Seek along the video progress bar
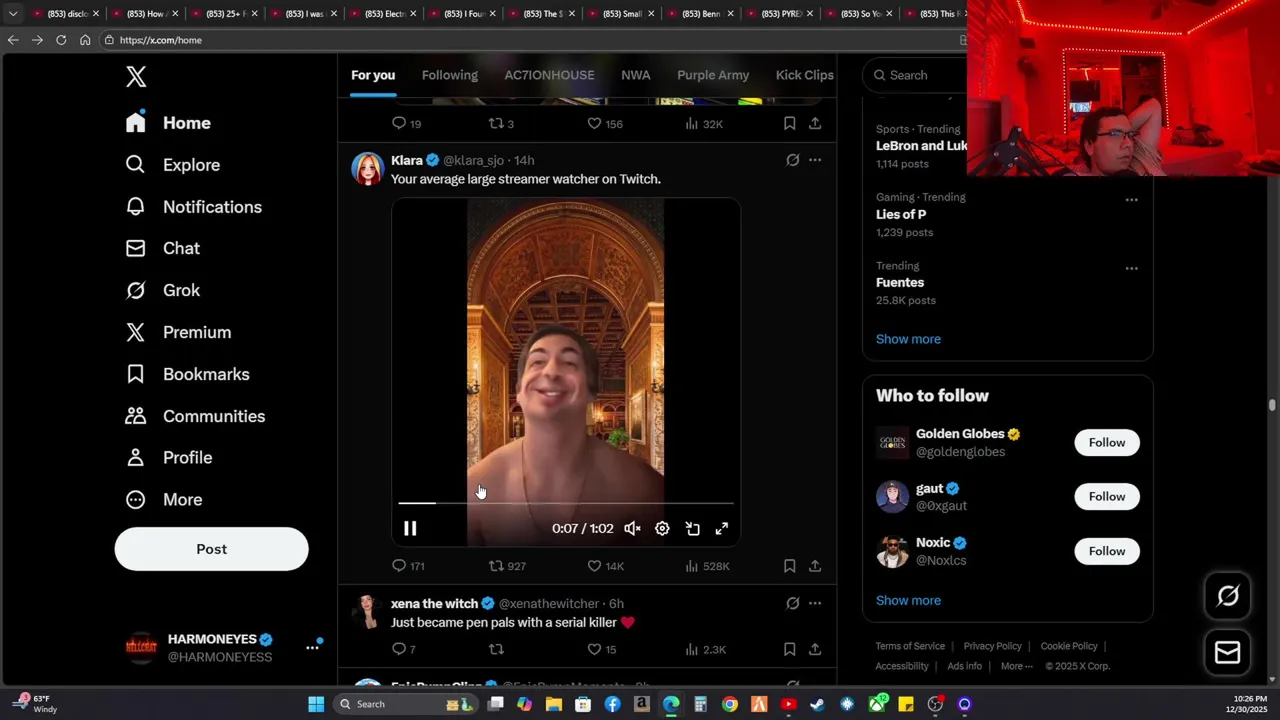 pos(566,503)
